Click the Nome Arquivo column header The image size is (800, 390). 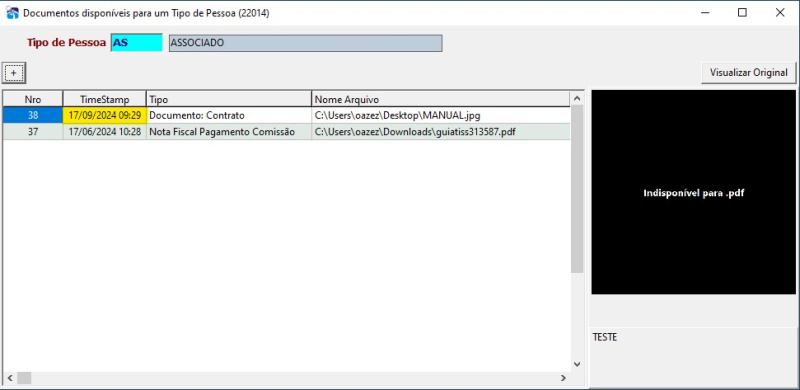click(x=441, y=99)
